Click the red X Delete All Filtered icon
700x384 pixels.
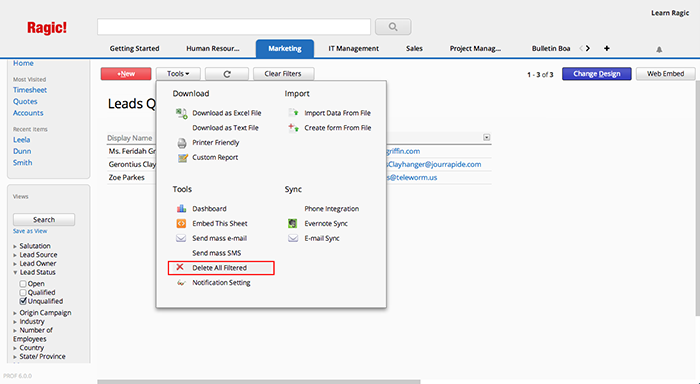180,267
